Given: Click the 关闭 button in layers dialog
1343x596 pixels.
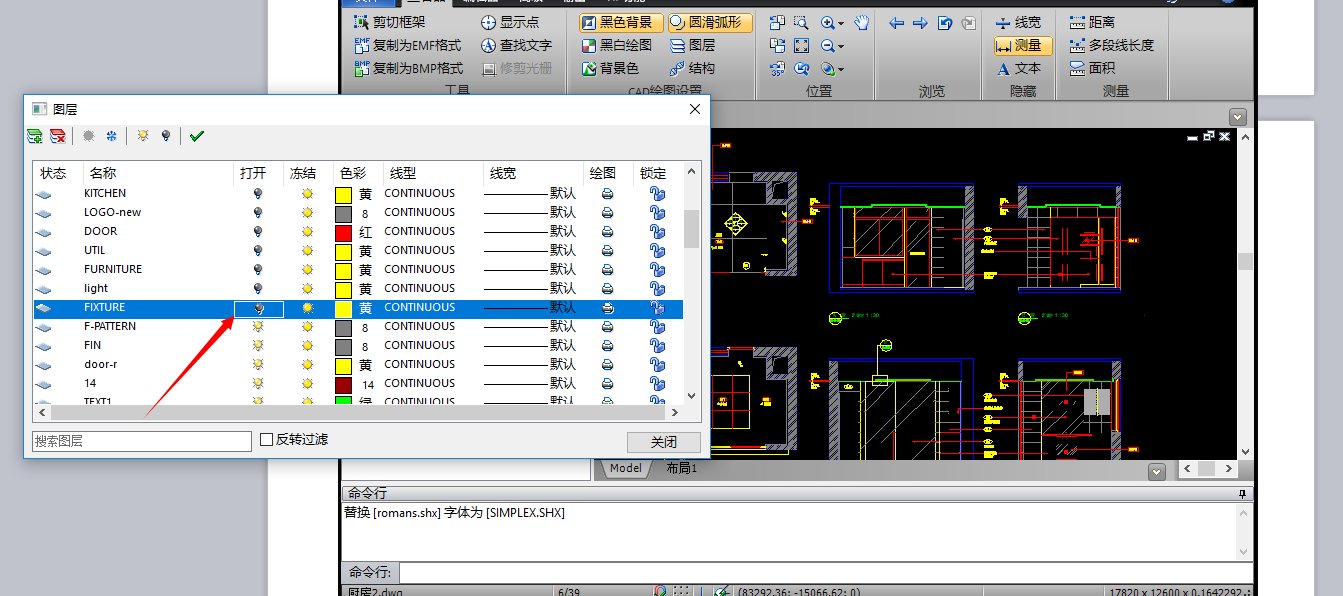Looking at the screenshot, I should [x=663, y=442].
